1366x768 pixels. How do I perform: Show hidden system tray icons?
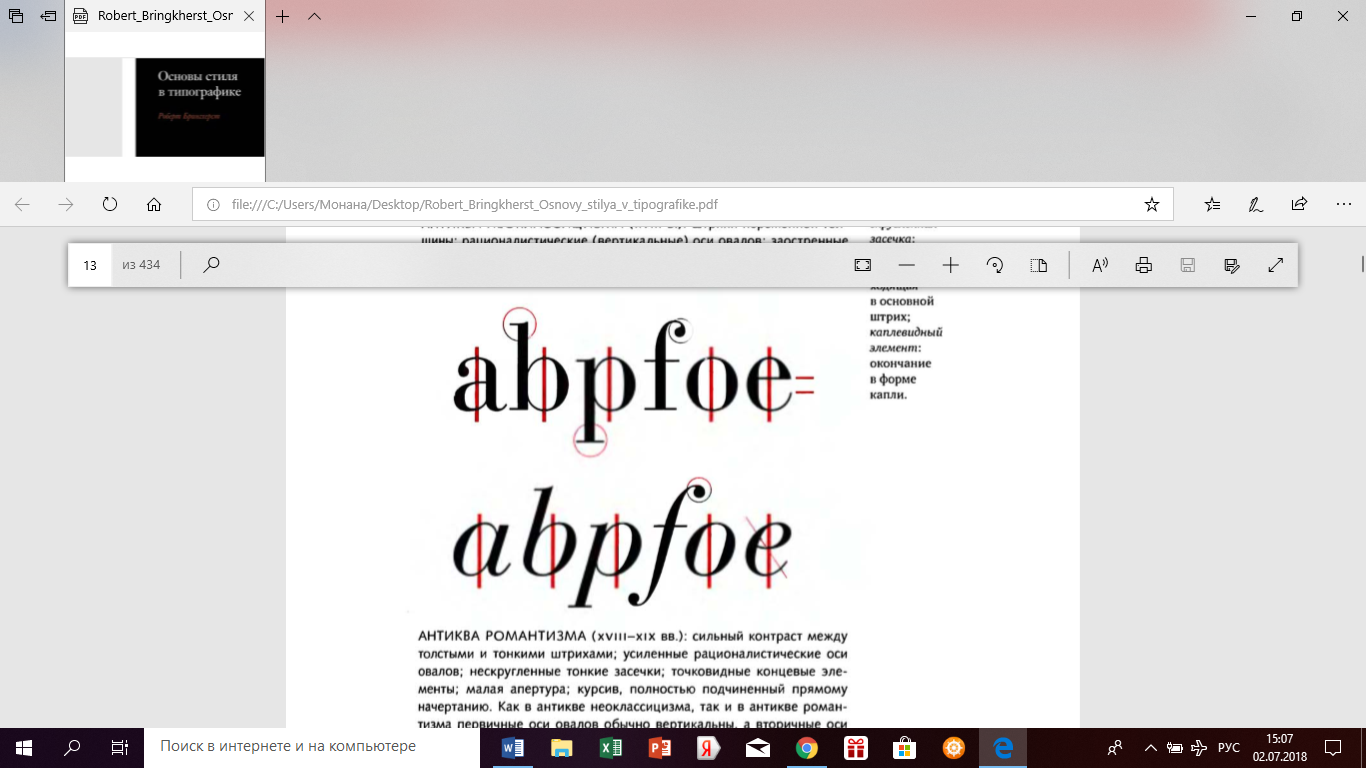click(1150, 747)
